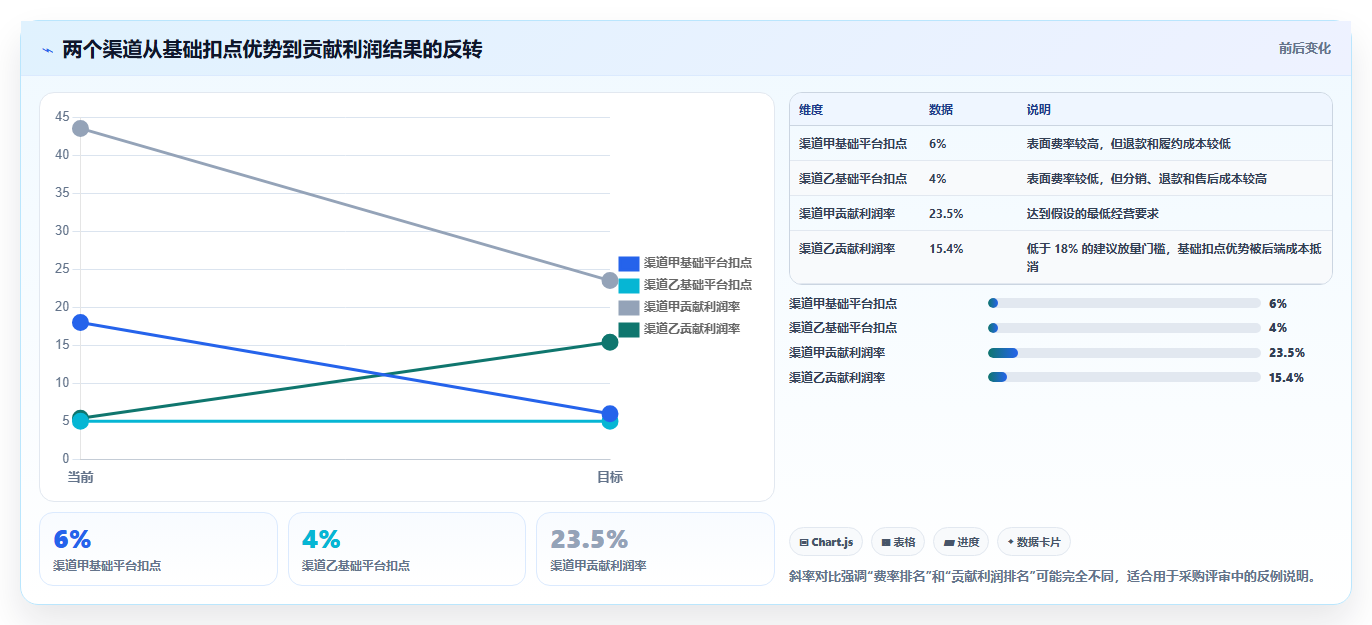Click the 数据卡片 tag chip
1372x625 pixels.
pyautogui.click(x=1034, y=542)
